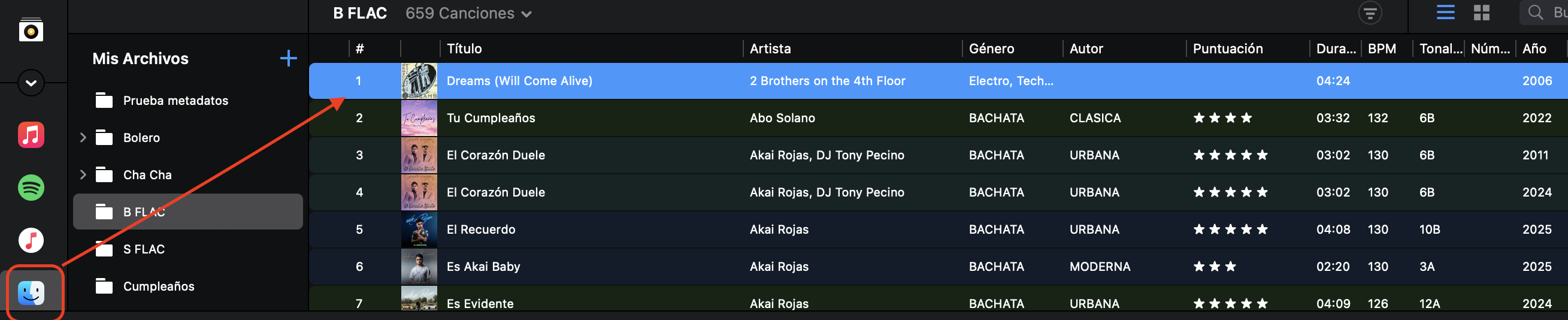Set four-star rating on Tu Cumpleaños
The height and width of the screenshot is (320, 1568).
[x=1246, y=117]
